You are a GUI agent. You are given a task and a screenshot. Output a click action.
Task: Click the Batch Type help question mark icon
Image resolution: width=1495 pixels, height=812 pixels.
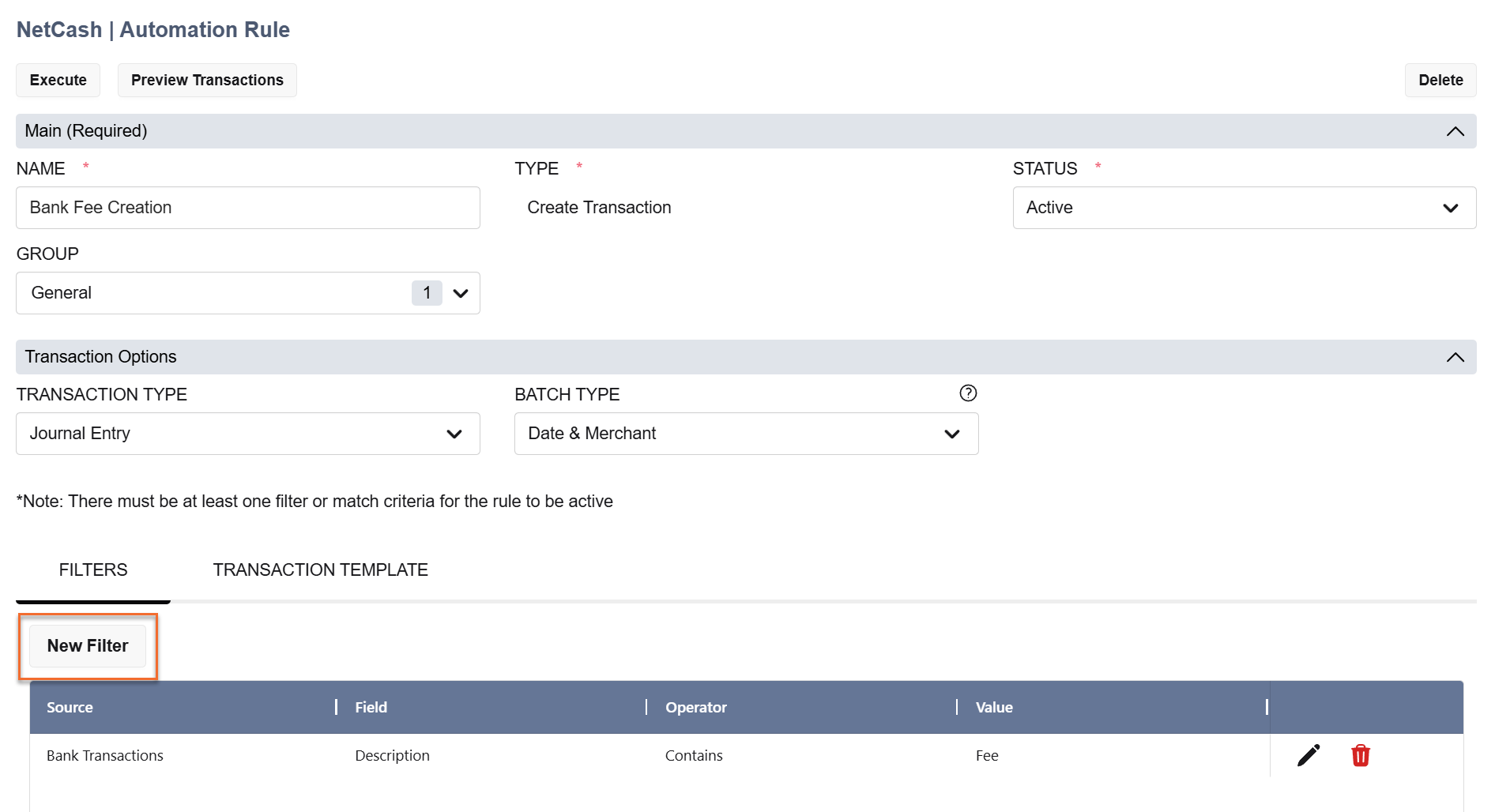(x=967, y=393)
